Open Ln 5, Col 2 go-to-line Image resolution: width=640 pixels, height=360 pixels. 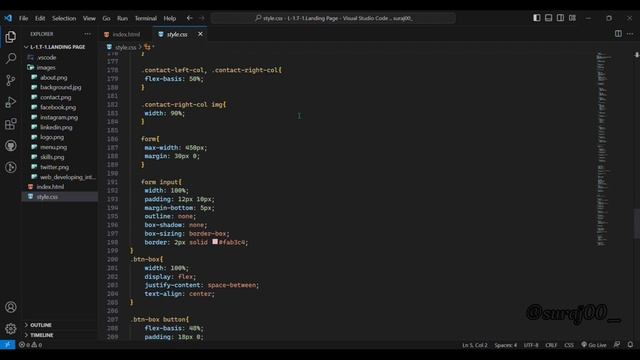475,345
